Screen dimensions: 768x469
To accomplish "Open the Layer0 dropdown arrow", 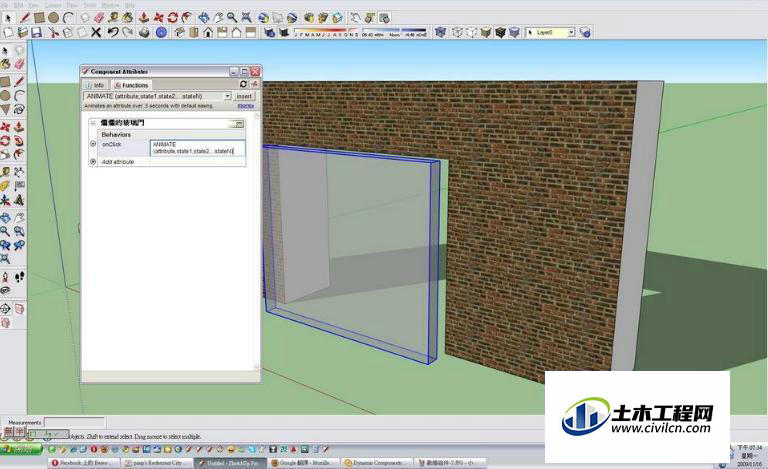I will (571, 32).
